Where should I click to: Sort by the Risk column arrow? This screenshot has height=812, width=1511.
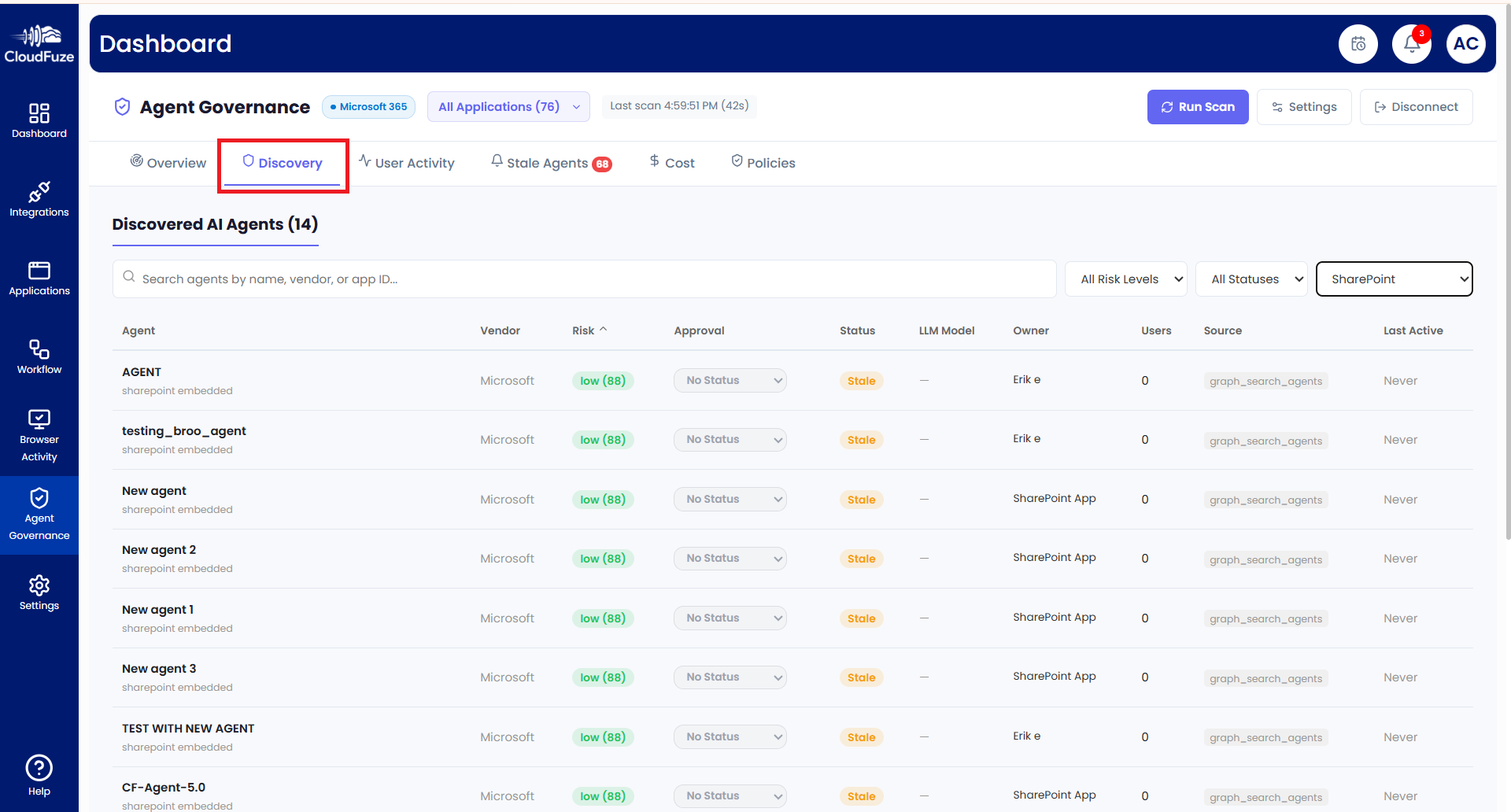click(x=604, y=330)
